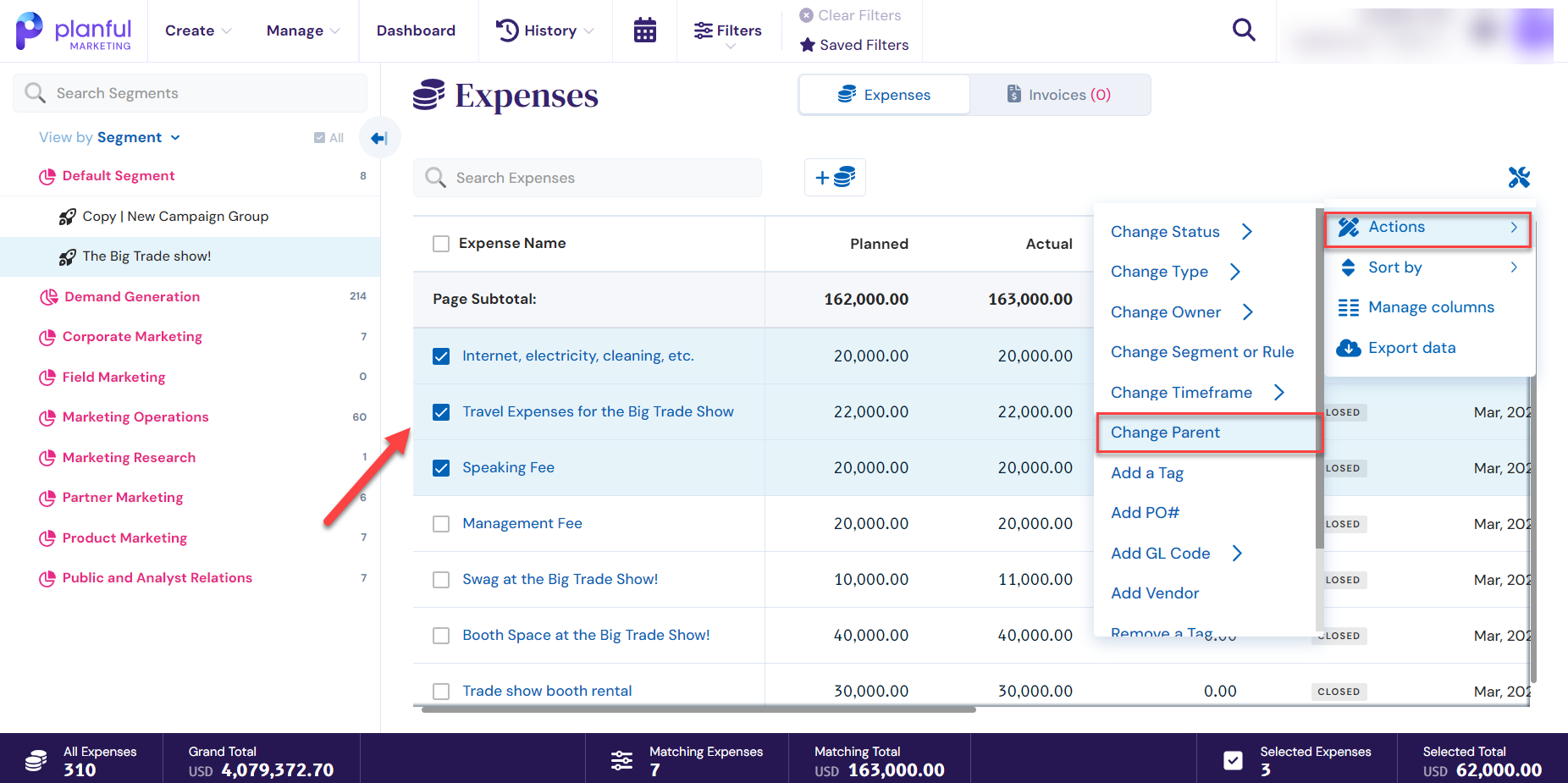Open the global search magnifier icon
The image size is (1568, 783).
[x=1244, y=30]
